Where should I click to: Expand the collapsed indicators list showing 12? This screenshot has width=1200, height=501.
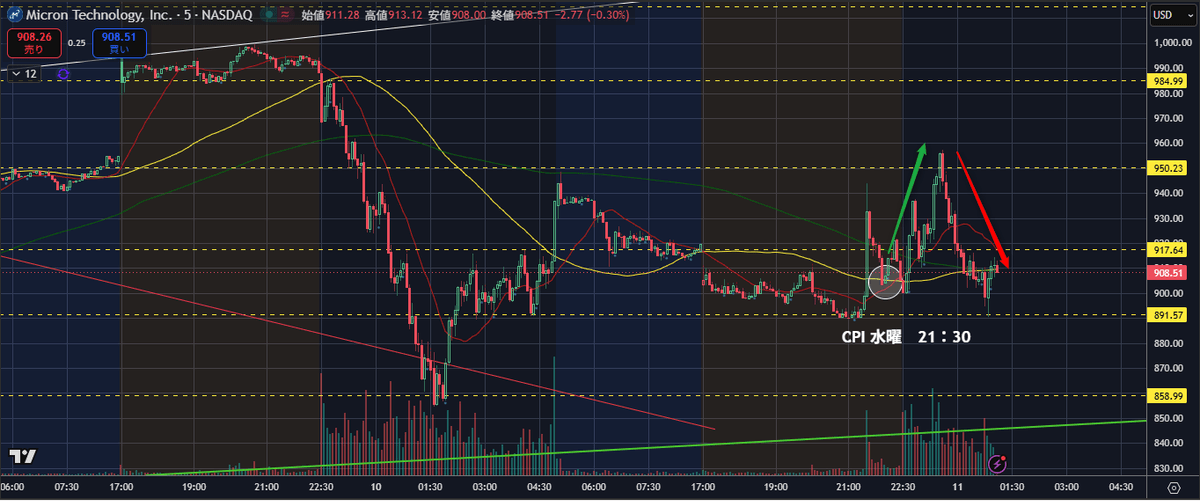(x=24, y=73)
